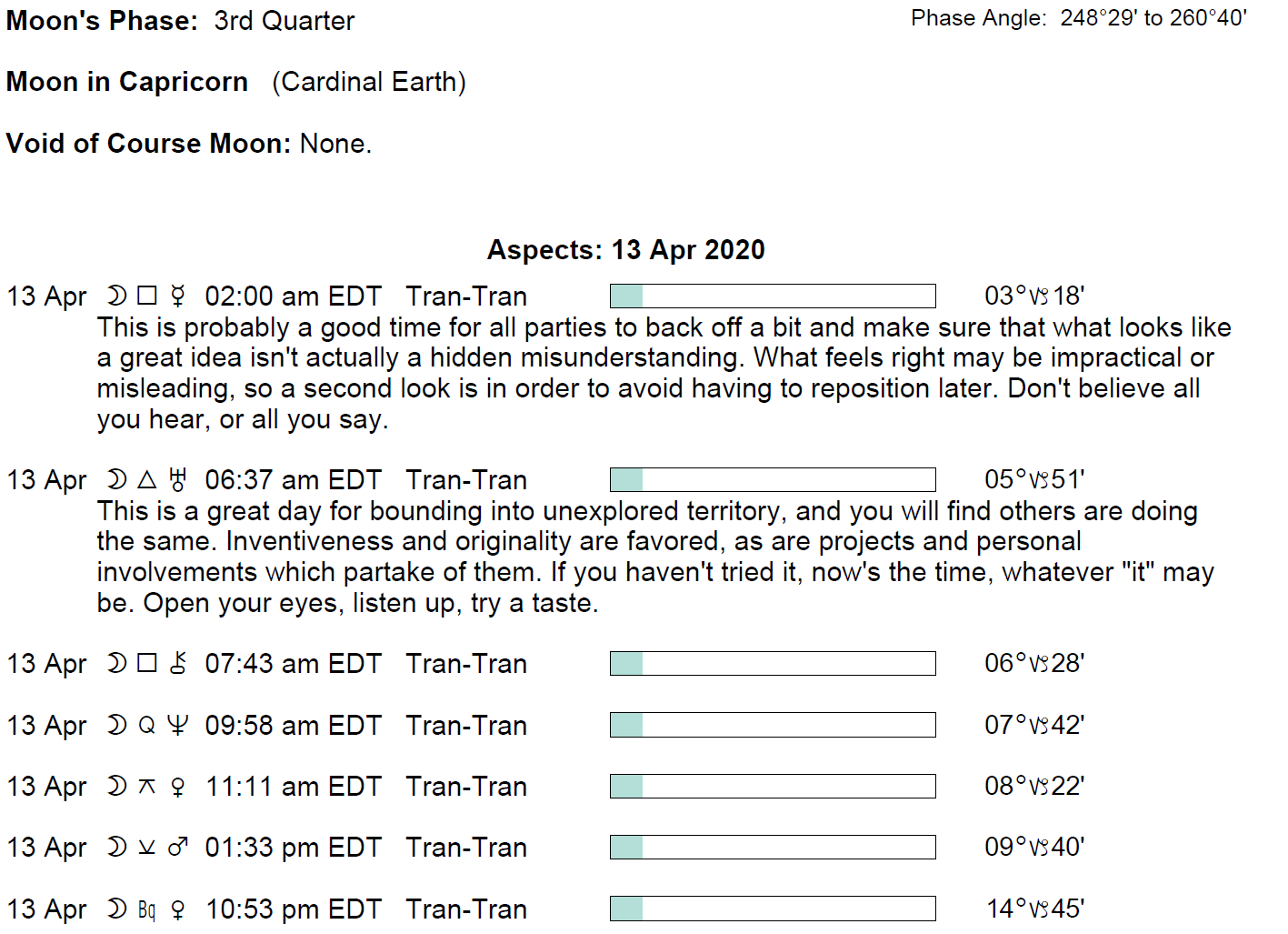Viewport: 1288px width, 934px height.
Task: Click the square aspect symbol in the 02:00 am row
Action: 147,296
